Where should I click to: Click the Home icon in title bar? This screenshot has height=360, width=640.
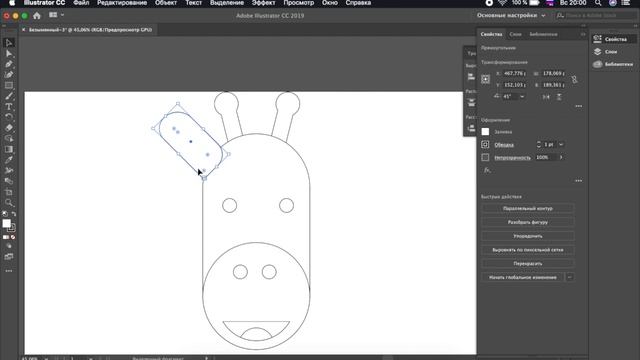[37, 16]
